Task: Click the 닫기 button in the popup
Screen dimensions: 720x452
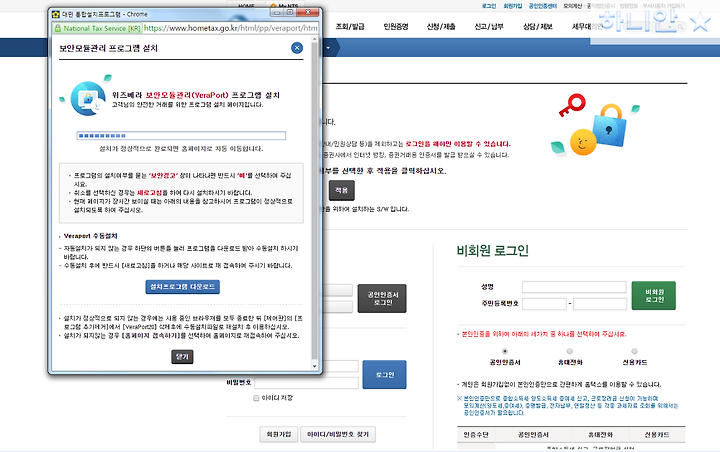Action: coord(182,357)
